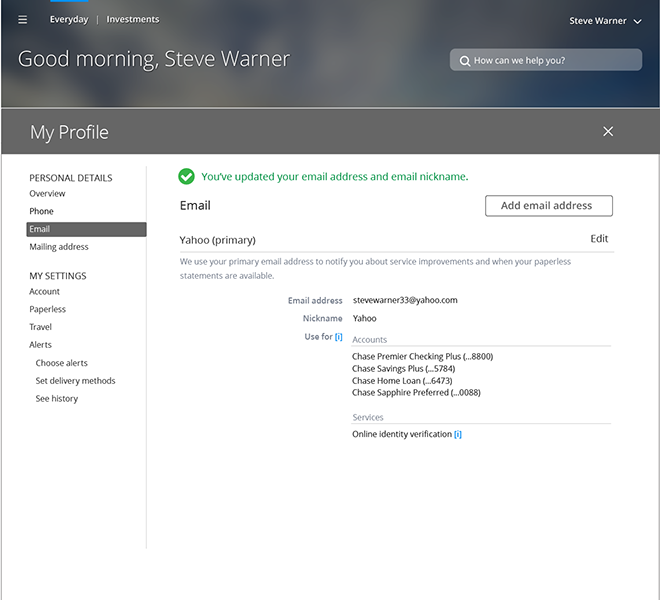Click the Good morning, Steve Warner greeting
Screen dimensions: 660x600
[x=154, y=59]
